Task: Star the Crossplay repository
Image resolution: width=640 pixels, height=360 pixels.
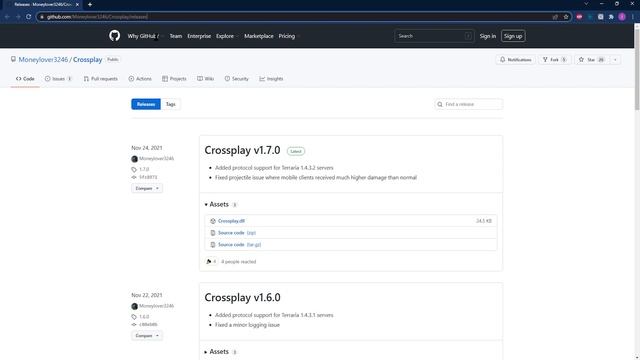Action: coord(592,60)
